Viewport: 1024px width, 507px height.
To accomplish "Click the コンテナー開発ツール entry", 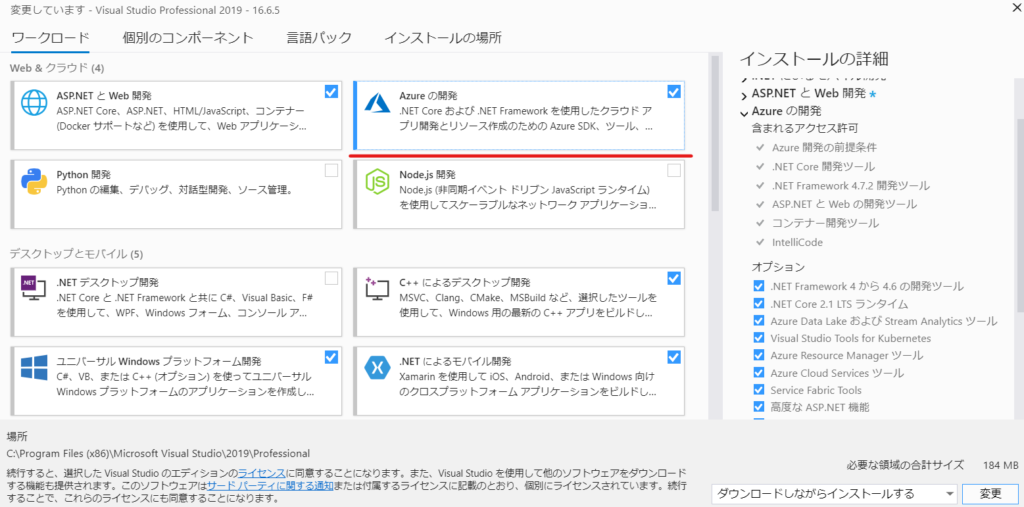I will click(825, 223).
